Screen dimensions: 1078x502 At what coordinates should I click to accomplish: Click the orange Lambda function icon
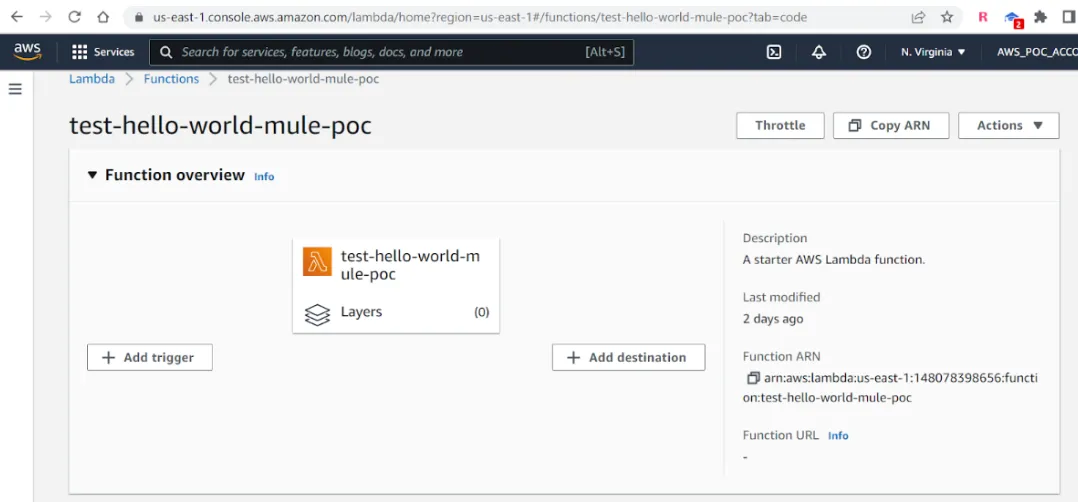(x=318, y=261)
